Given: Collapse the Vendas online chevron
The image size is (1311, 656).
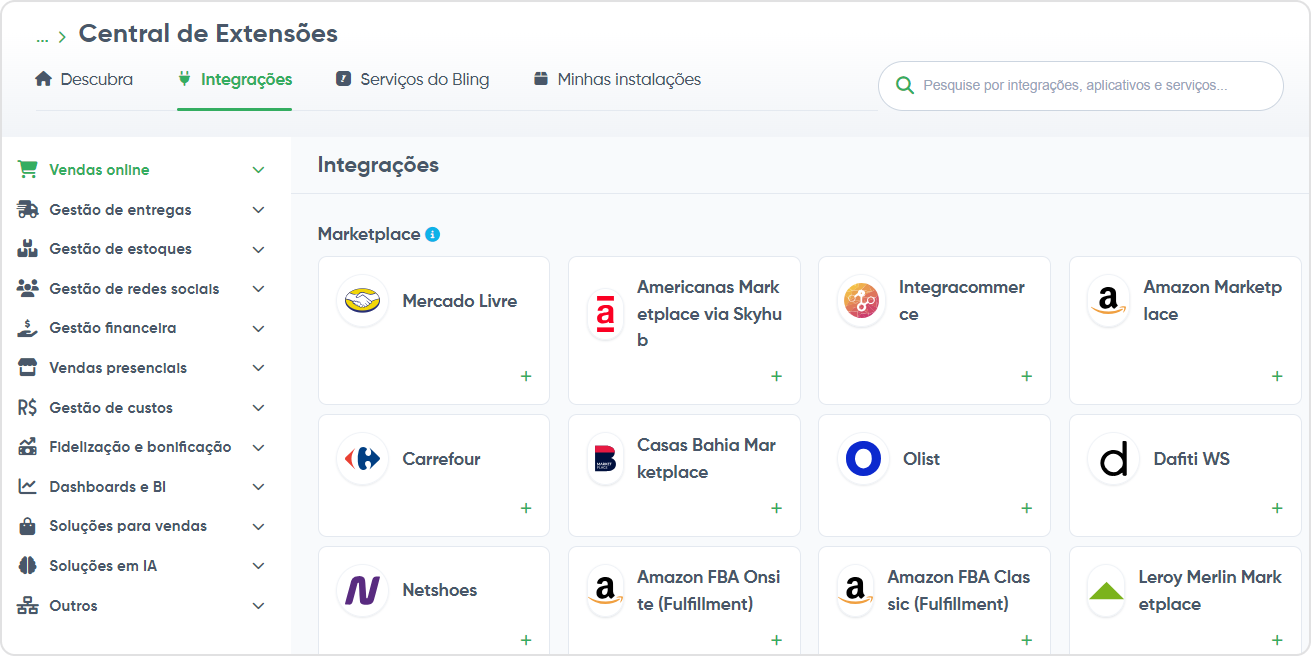Looking at the screenshot, I should [x=259, y=170].
